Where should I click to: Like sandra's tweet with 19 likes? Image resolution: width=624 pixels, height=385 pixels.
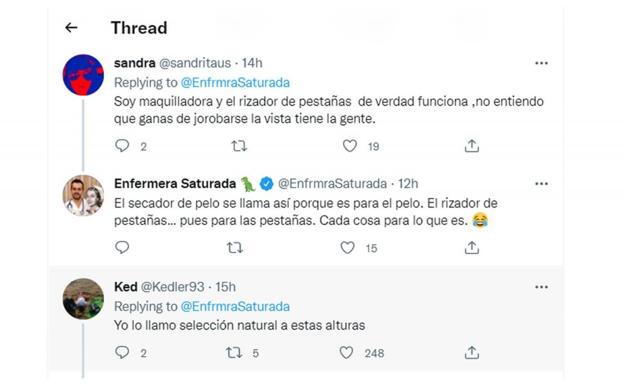pyautogui.click(x=350, y=146)
